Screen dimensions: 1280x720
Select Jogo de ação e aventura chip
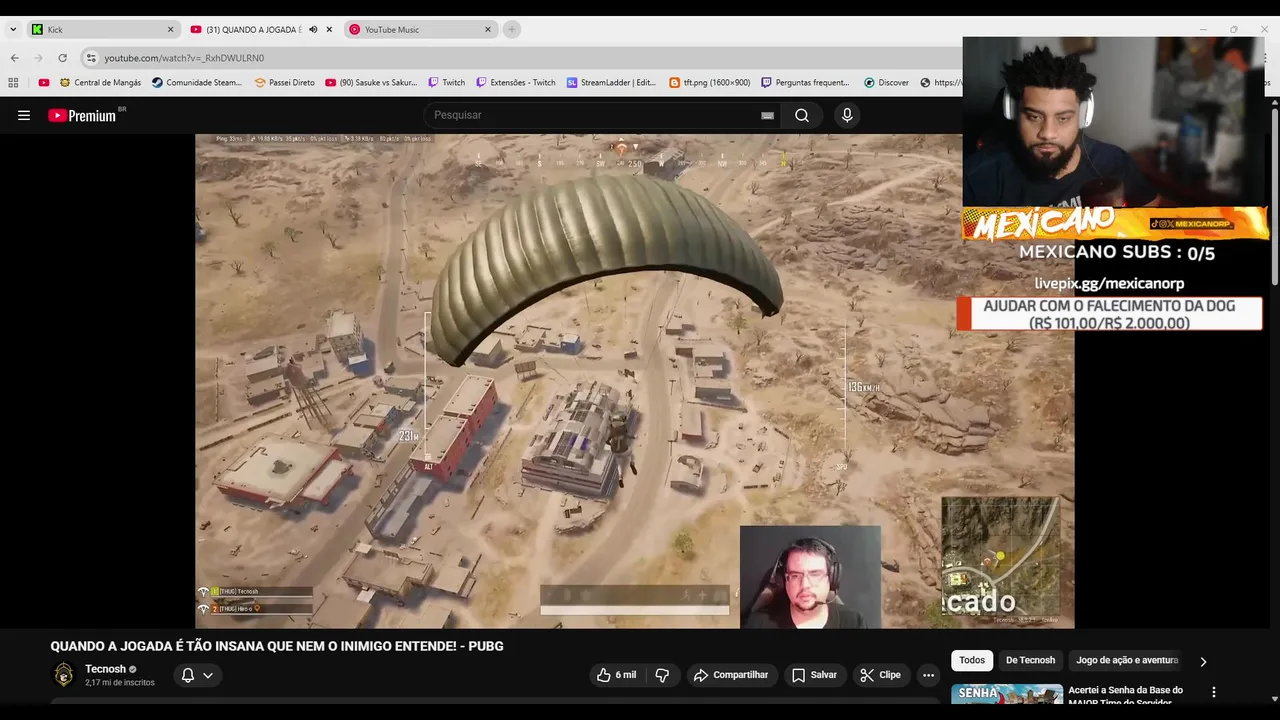1126,660
